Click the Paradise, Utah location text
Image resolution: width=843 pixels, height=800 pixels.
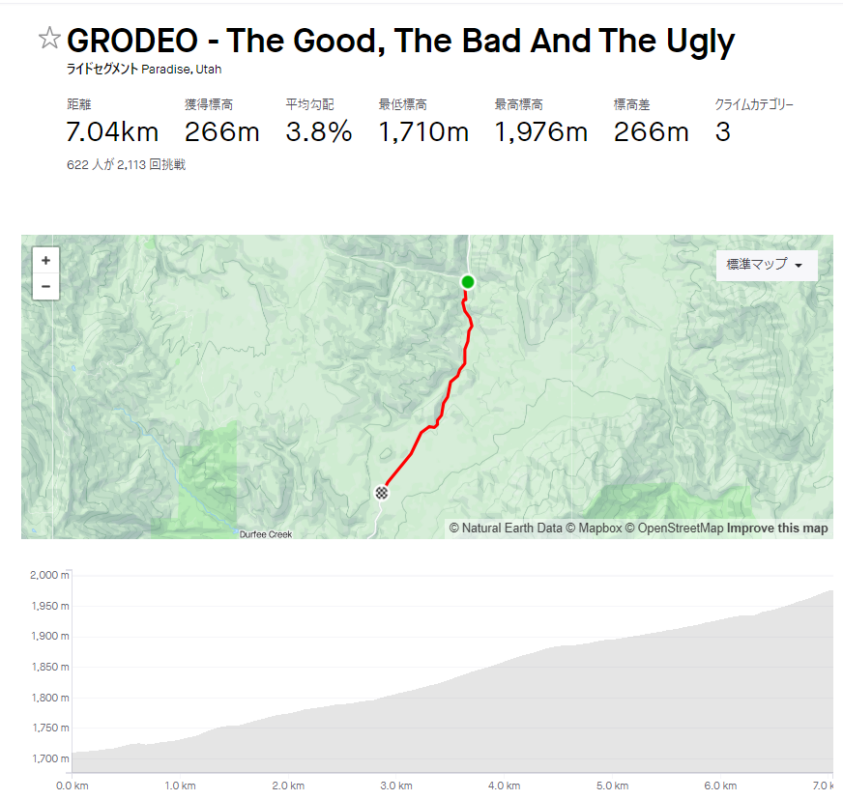(182, 70)
